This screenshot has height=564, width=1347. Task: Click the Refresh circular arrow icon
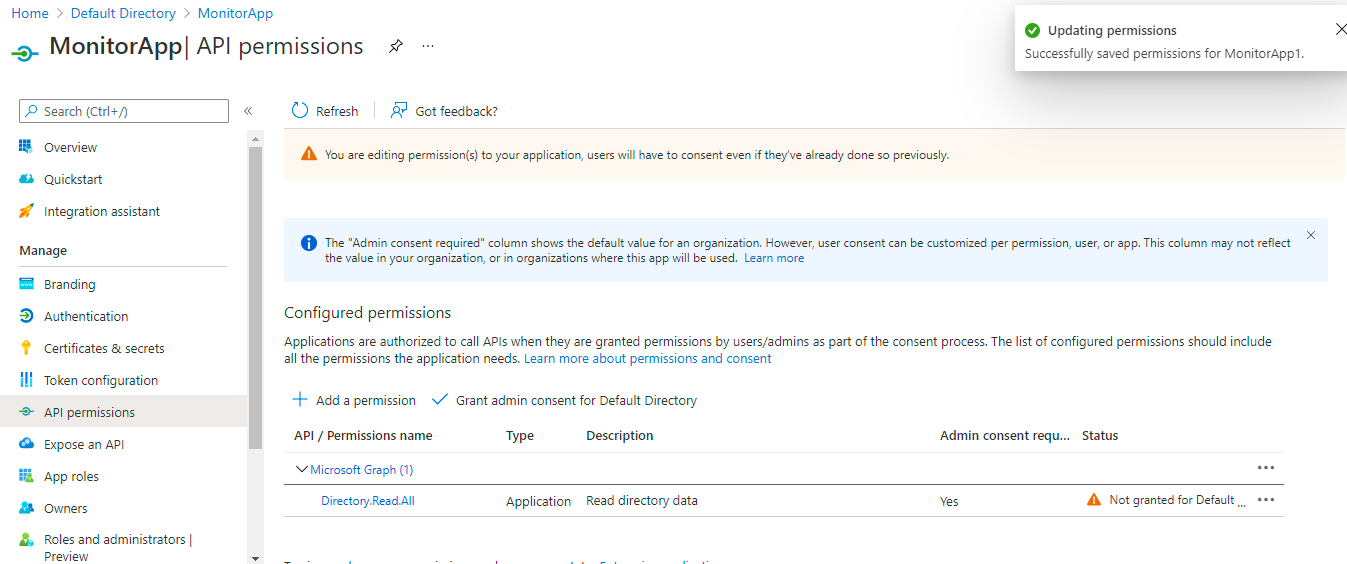point(300,110)
